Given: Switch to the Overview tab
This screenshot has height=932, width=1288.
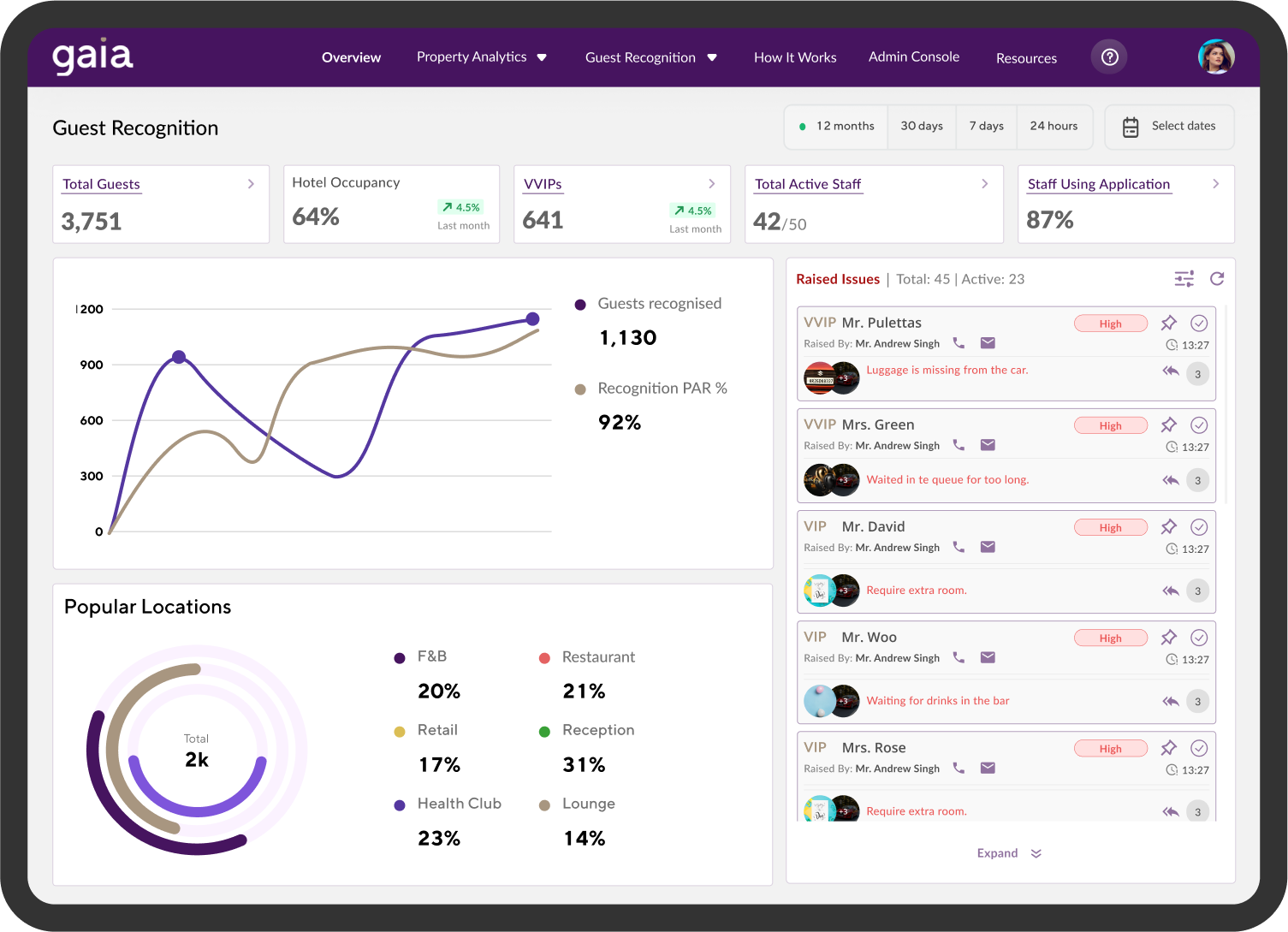Looking at the screenshot, I should tap(351, 57).
